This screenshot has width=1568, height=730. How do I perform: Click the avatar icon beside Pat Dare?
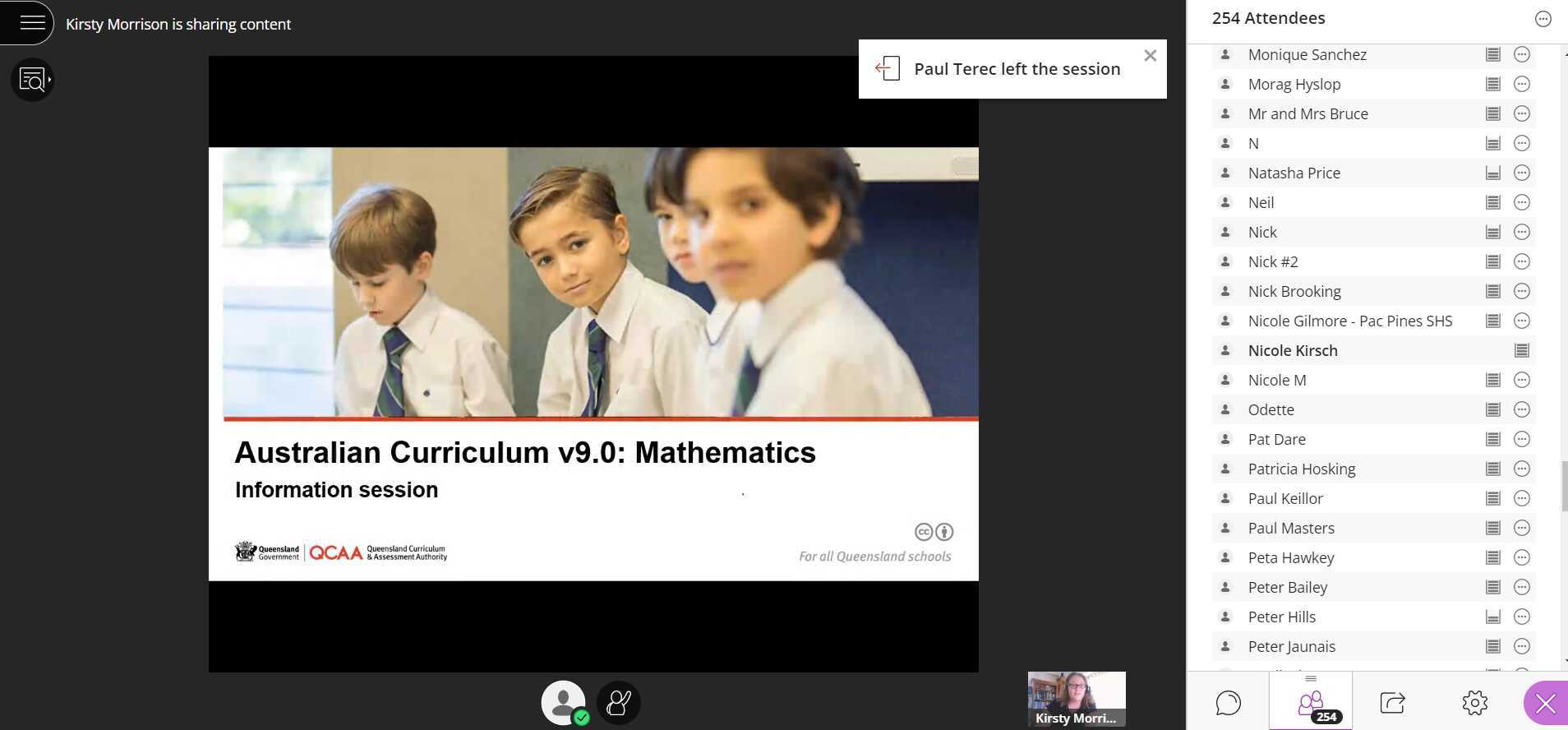[1225, 439]
